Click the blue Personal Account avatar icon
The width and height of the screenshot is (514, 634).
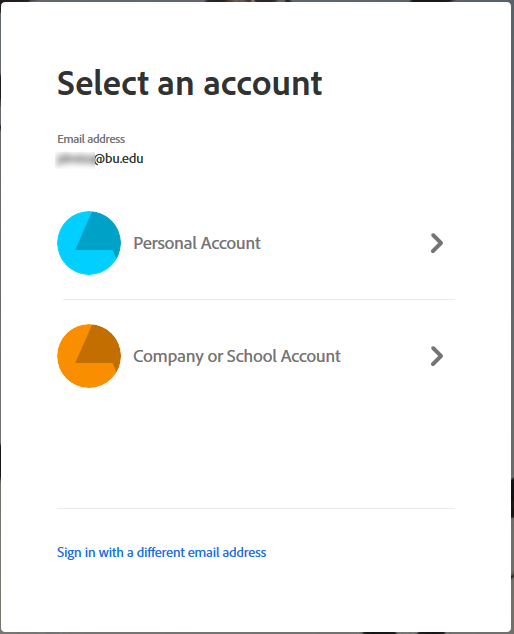point(89,243)
